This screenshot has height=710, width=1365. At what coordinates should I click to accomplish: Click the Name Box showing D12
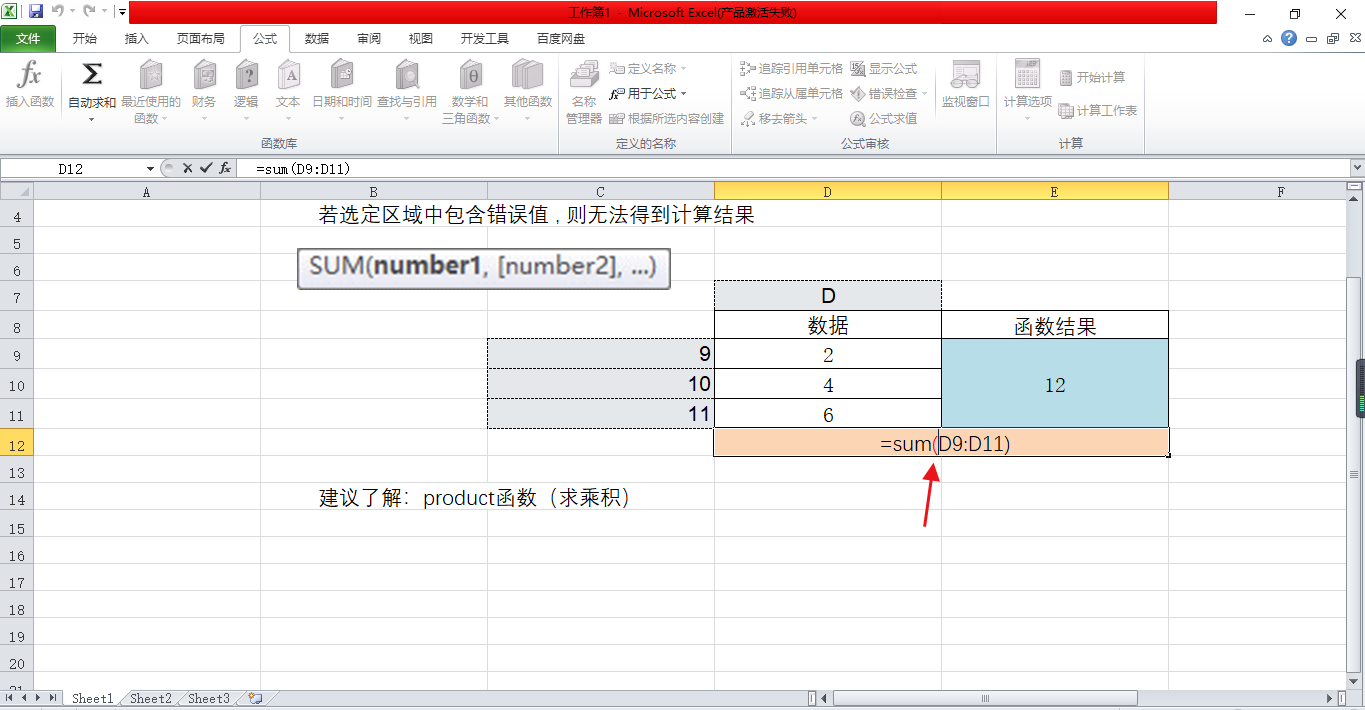[x=70, y=169]
